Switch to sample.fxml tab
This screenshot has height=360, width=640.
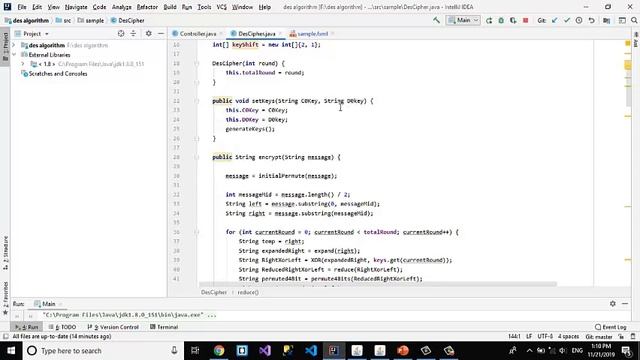[x=312, y=33]
